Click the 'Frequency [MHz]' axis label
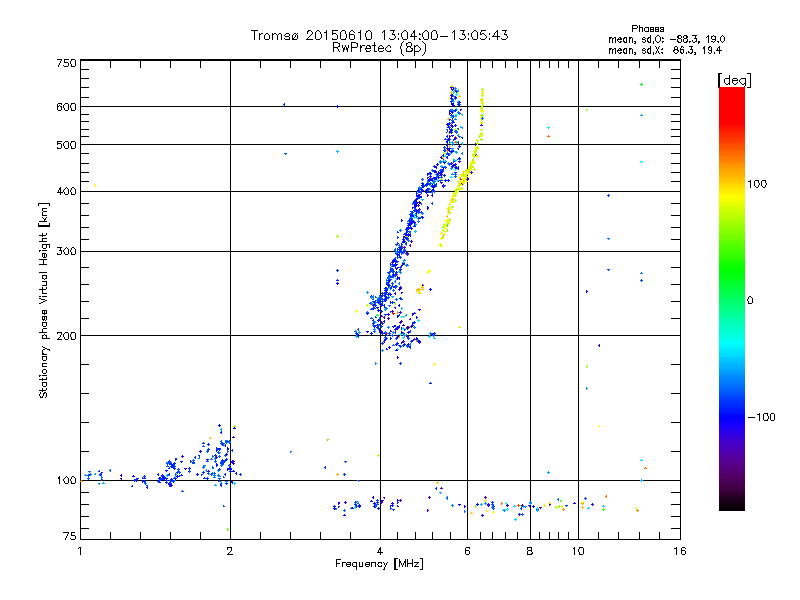This screenshot has width=800, height=600. (379, 564)
